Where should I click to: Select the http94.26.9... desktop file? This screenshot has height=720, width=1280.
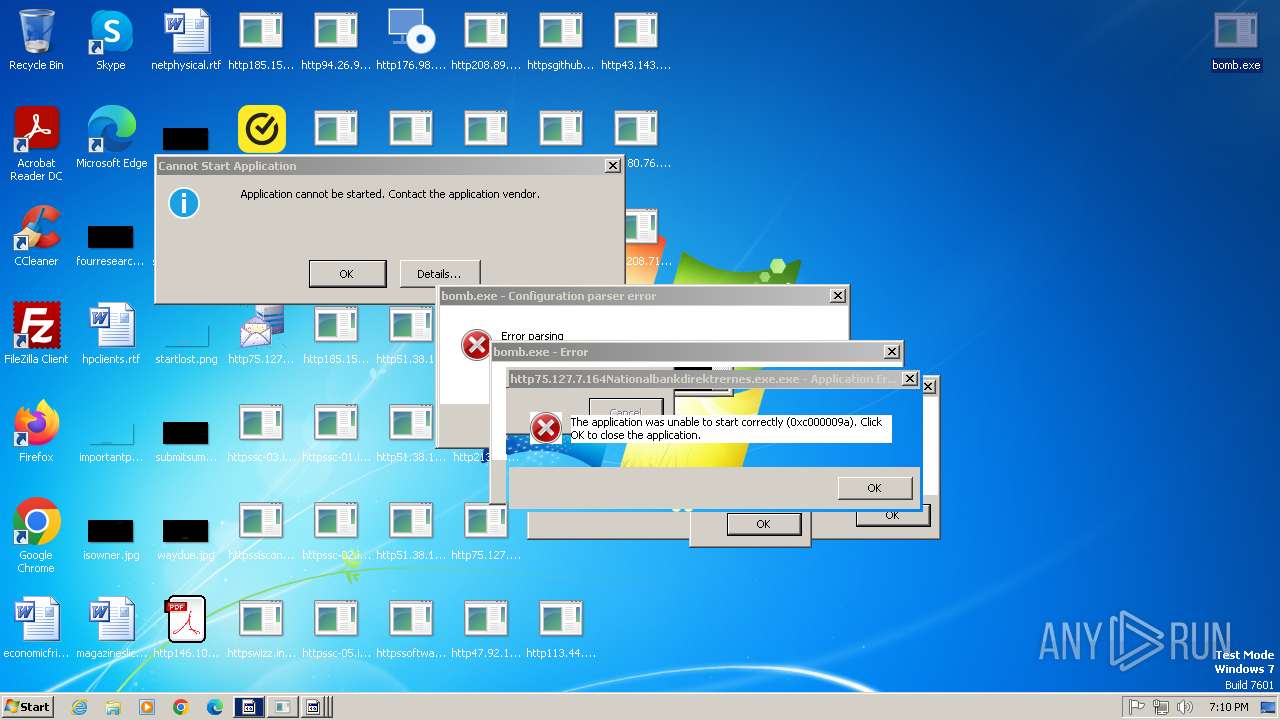pos(336,40)
